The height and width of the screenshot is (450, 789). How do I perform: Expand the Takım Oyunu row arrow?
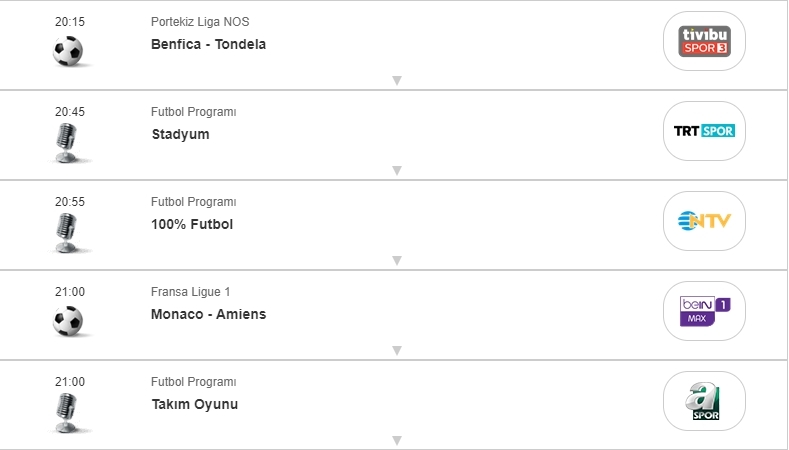pyautogui.click(x=396, y=440)
